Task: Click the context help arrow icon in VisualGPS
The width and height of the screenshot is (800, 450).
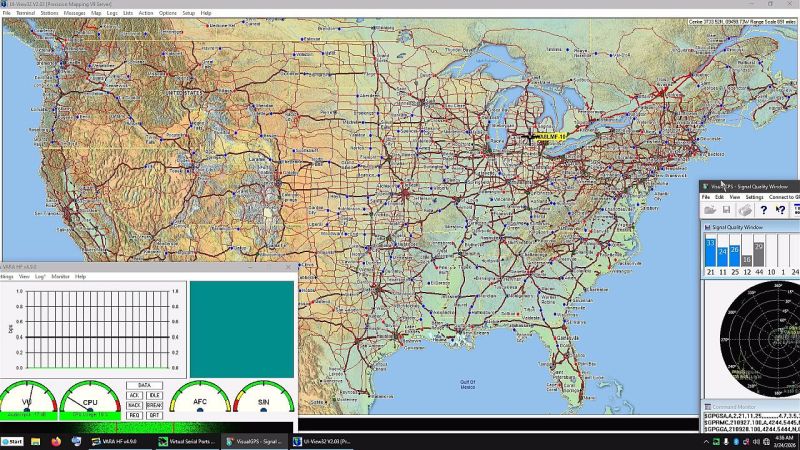Action: pos(781,210)
